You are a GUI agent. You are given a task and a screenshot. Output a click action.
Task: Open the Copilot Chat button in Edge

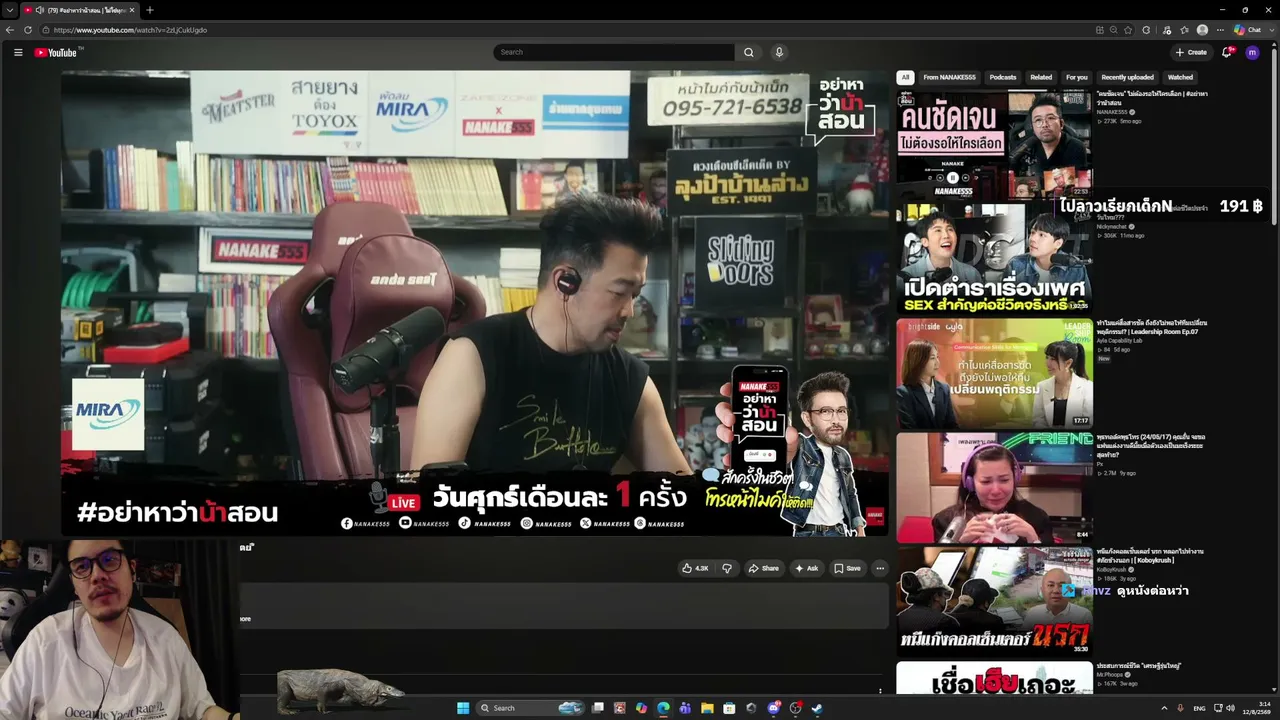tap(1247, 30)
